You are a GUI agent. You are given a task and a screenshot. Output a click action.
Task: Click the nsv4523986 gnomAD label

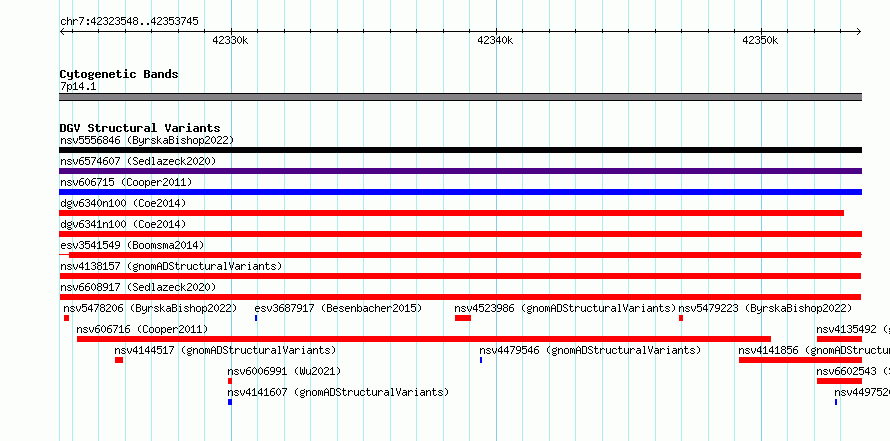[x=565, y=308]
